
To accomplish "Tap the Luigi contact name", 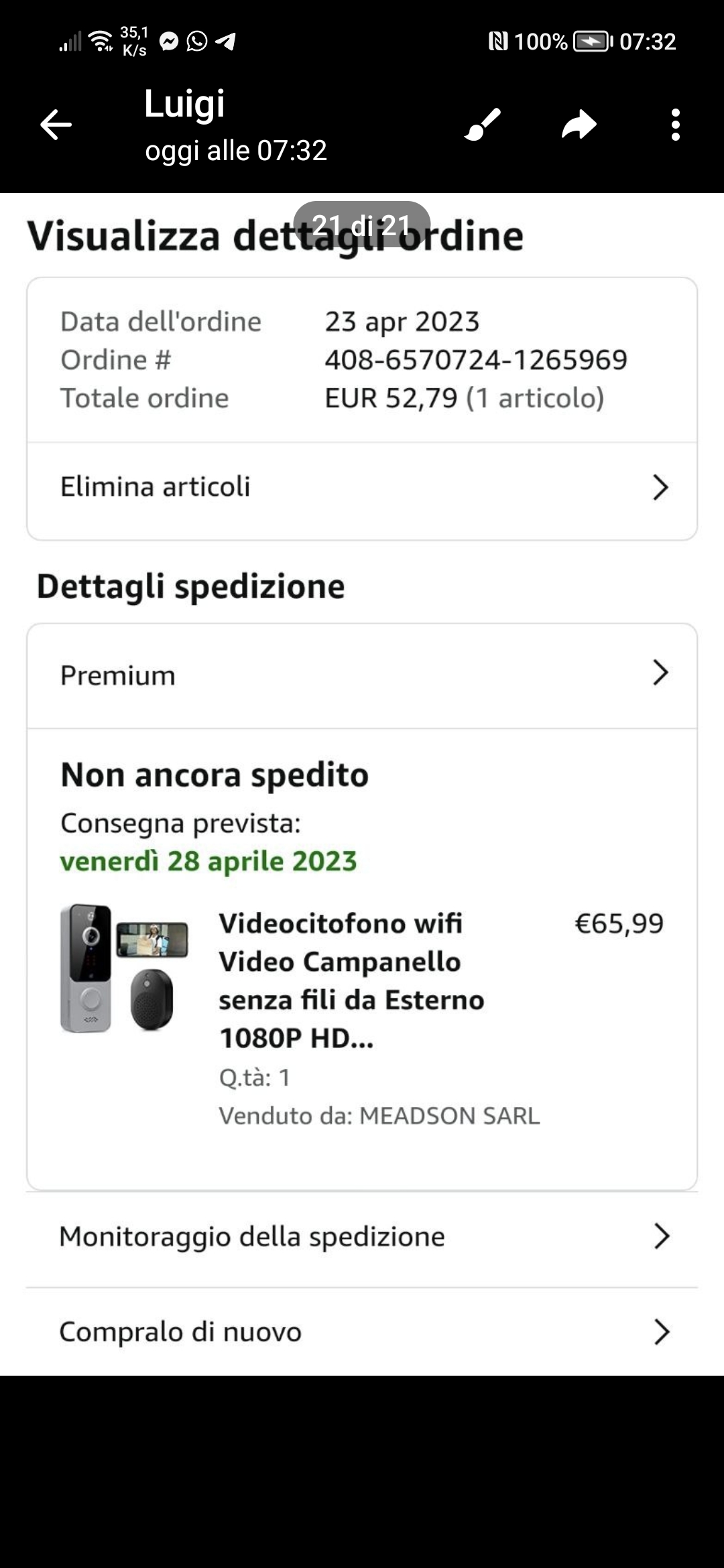I will pos(184,105).
